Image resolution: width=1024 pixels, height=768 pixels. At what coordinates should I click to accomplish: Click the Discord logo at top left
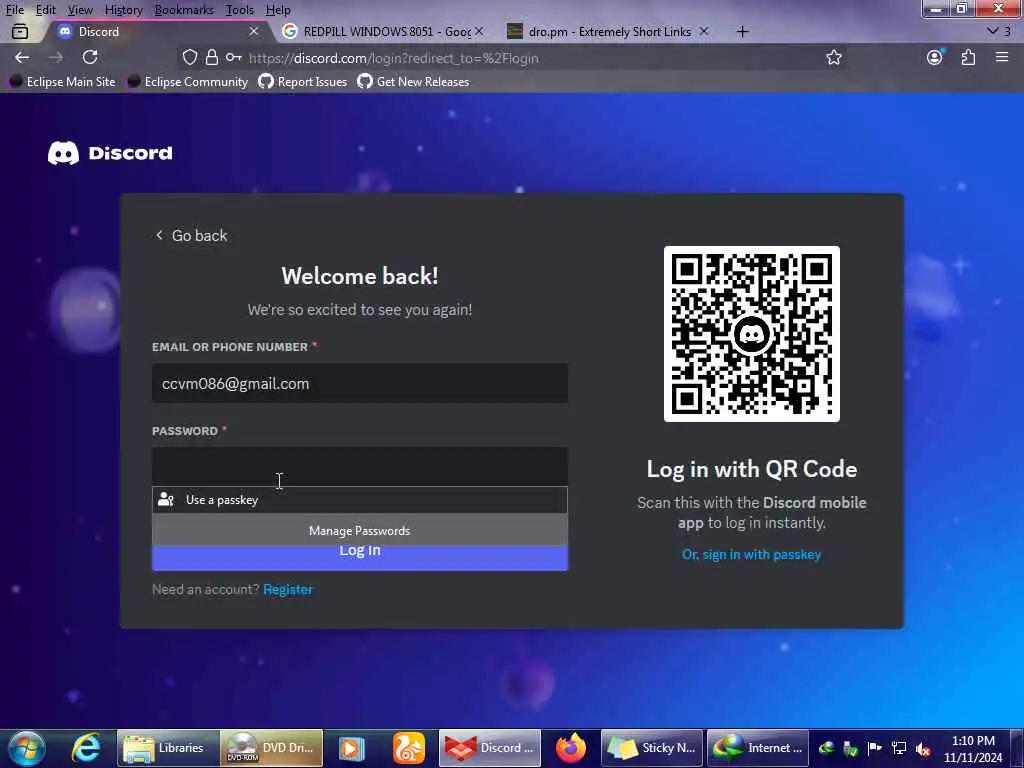pyautogui.click(x=110, y=153)
